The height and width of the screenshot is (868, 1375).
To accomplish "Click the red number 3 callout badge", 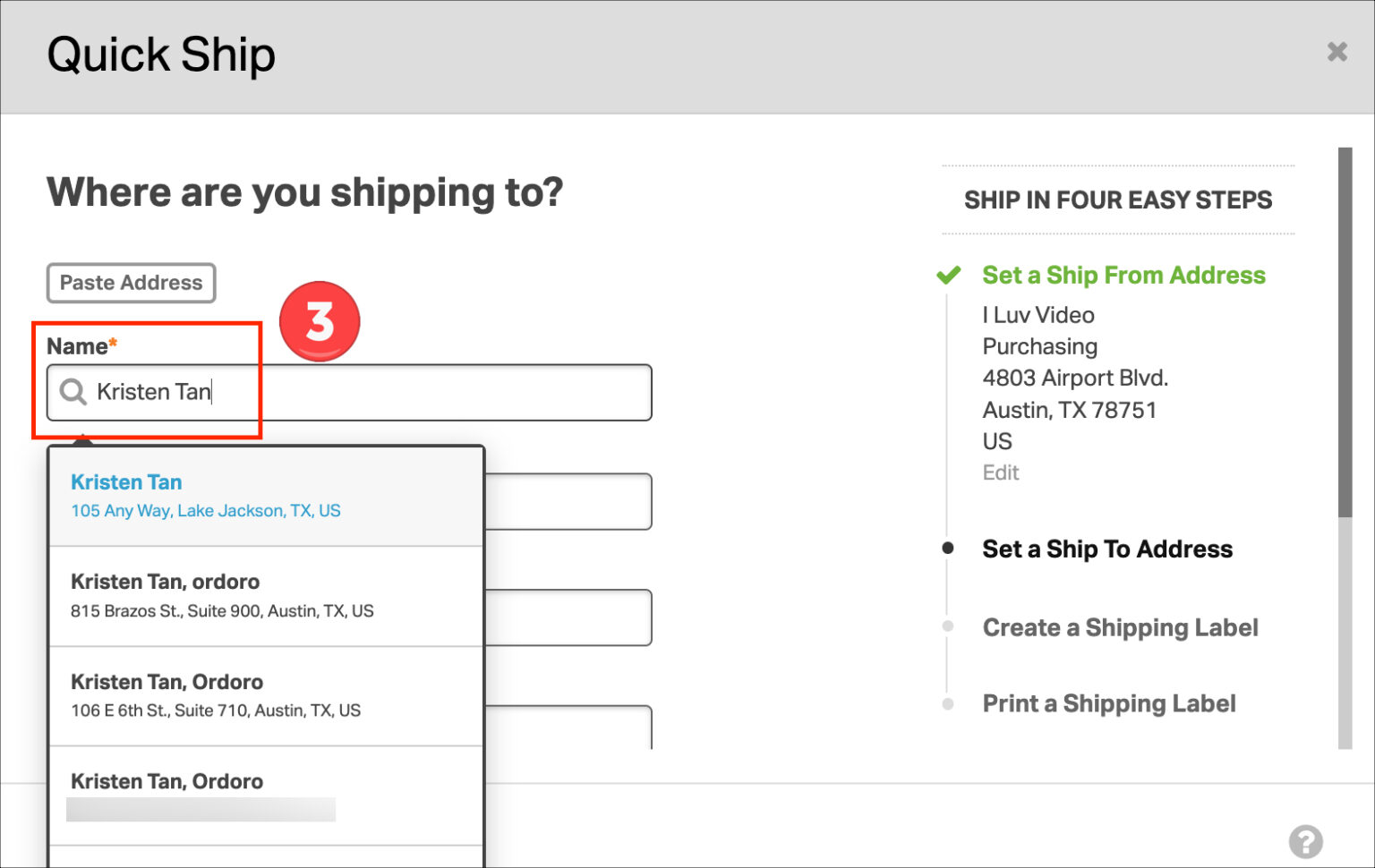I will (x=320, y=320).
